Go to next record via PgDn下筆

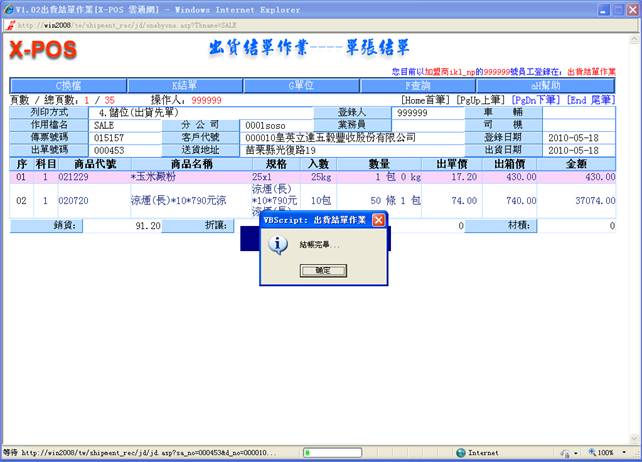pyautogui.click(x=536, y=100)
